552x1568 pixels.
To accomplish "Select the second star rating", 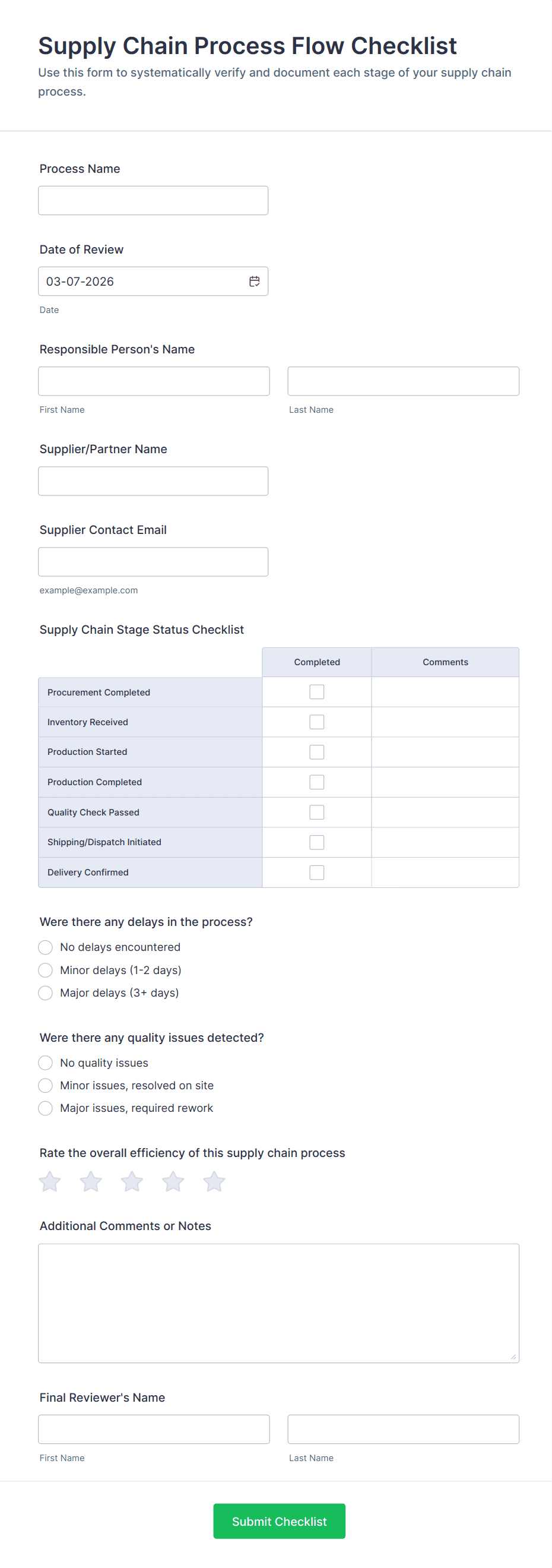I will [x=91, y=1181].
